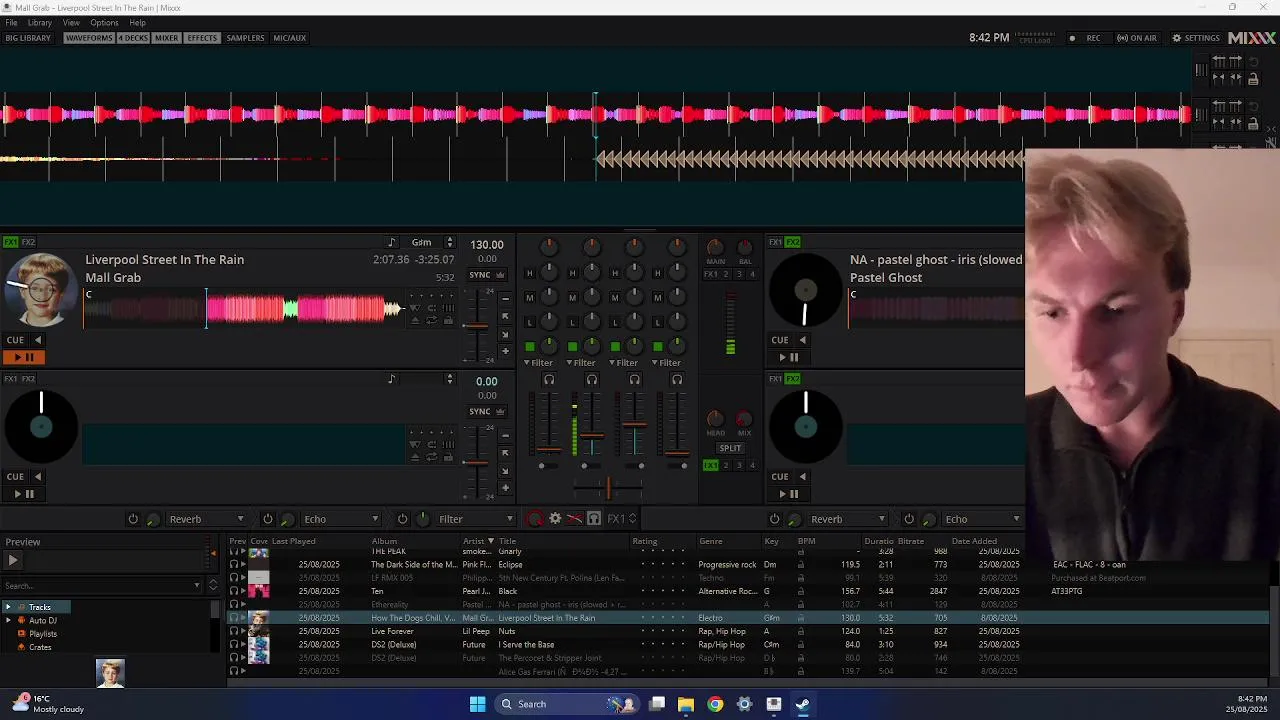Toggle the WAVEFORMS view button
Image resolution: width=1280 pixels, height=720 pixels.
click(89, 38)
